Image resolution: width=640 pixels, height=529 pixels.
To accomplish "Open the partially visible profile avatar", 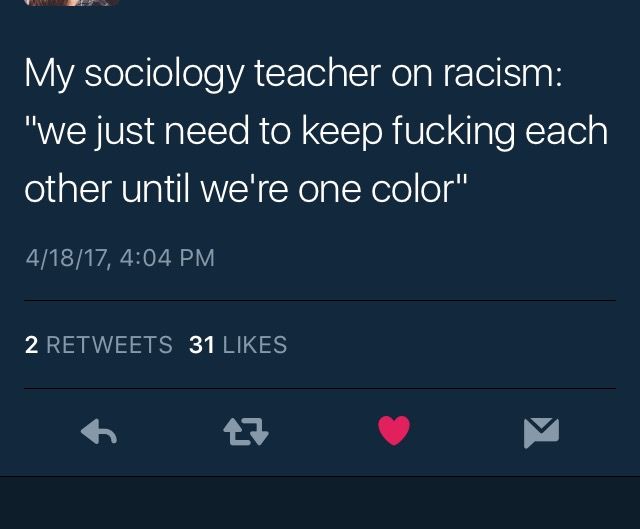I will tap(71, 2).
